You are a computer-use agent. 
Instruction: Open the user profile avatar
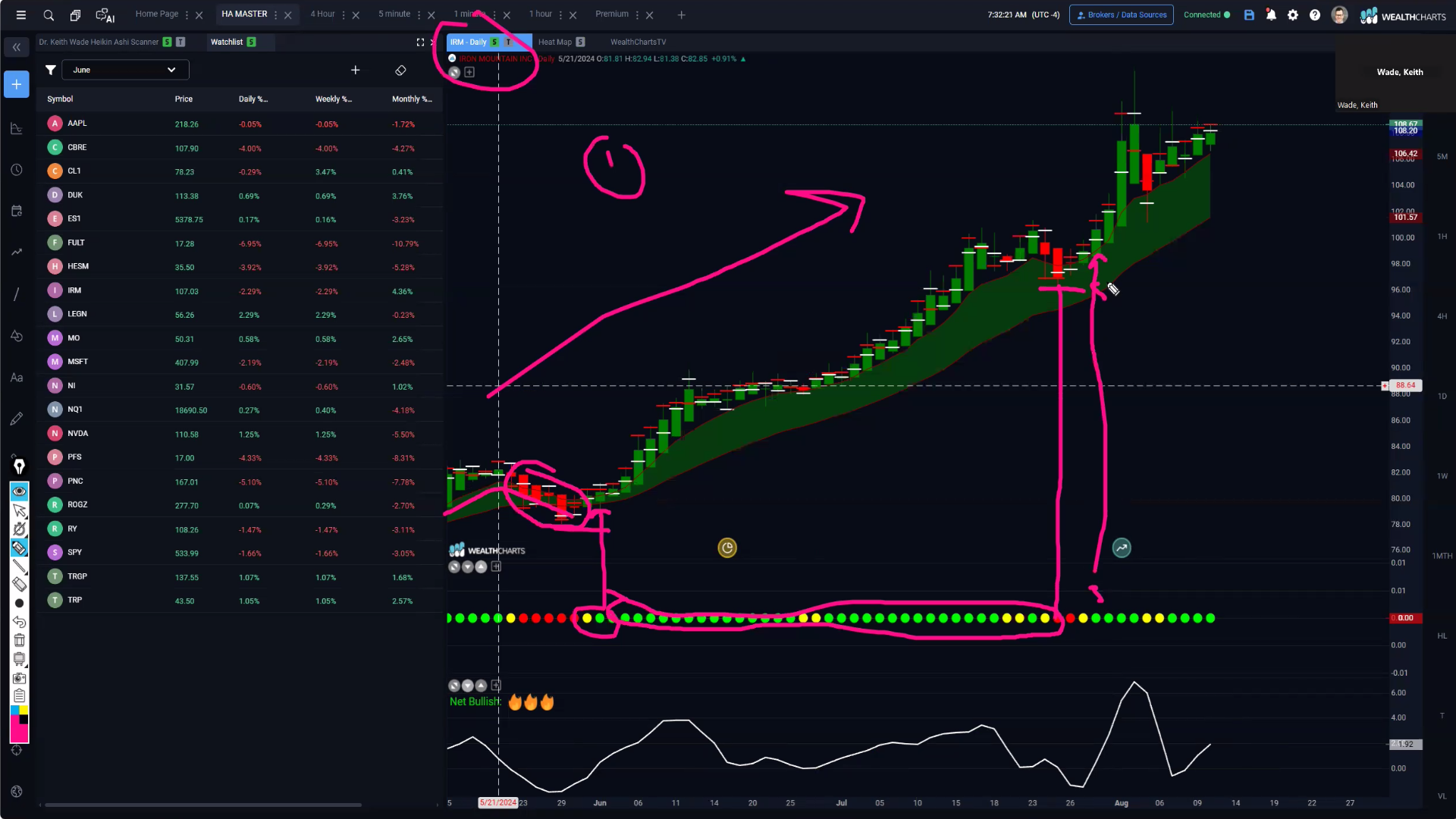tap(1339, 14)
